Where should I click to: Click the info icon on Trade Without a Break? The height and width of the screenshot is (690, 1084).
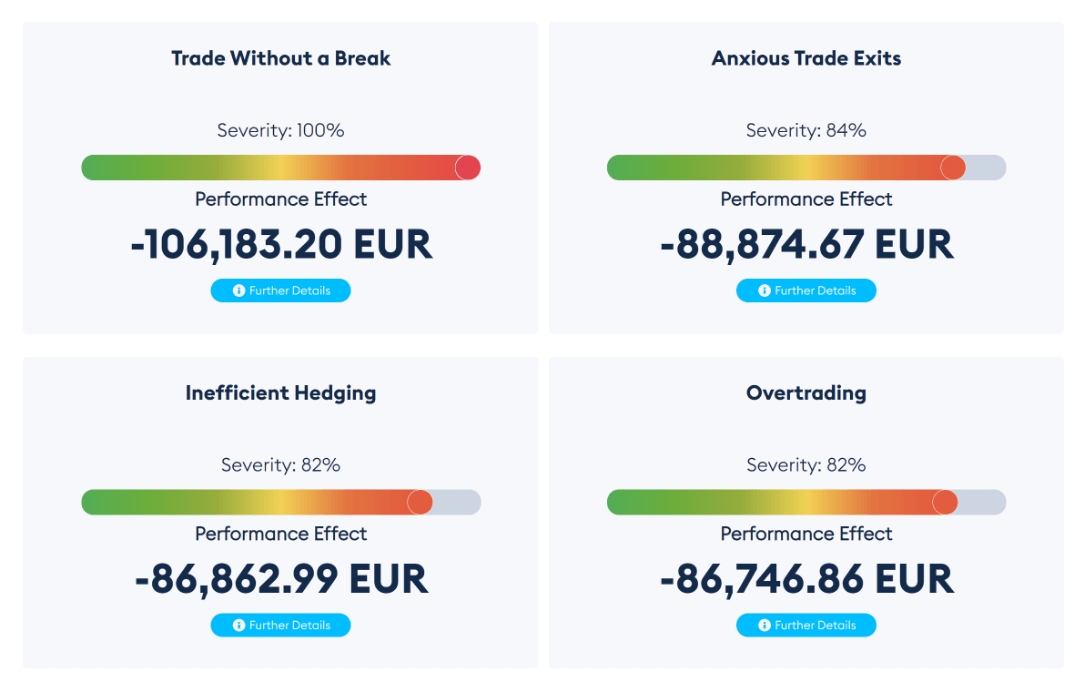238,290
